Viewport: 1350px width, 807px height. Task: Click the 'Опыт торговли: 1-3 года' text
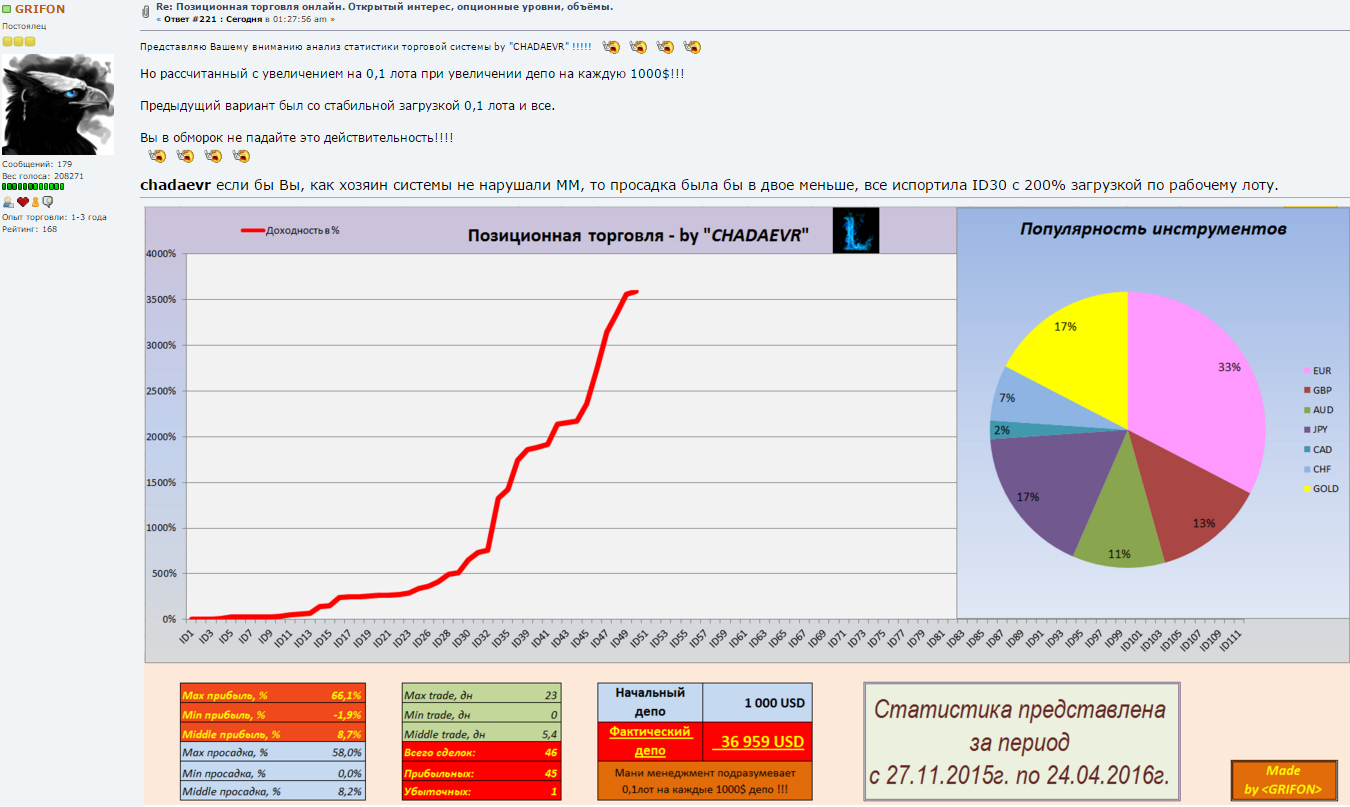tap(54, 217)
